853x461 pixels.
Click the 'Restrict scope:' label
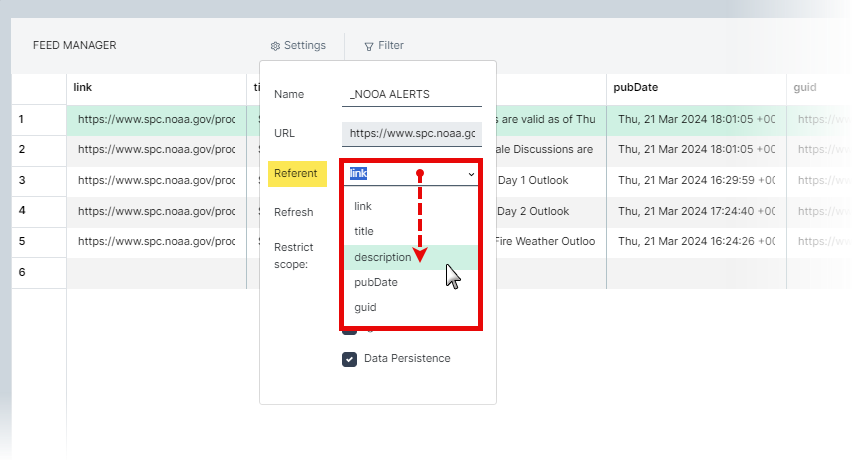coord(294,256)
